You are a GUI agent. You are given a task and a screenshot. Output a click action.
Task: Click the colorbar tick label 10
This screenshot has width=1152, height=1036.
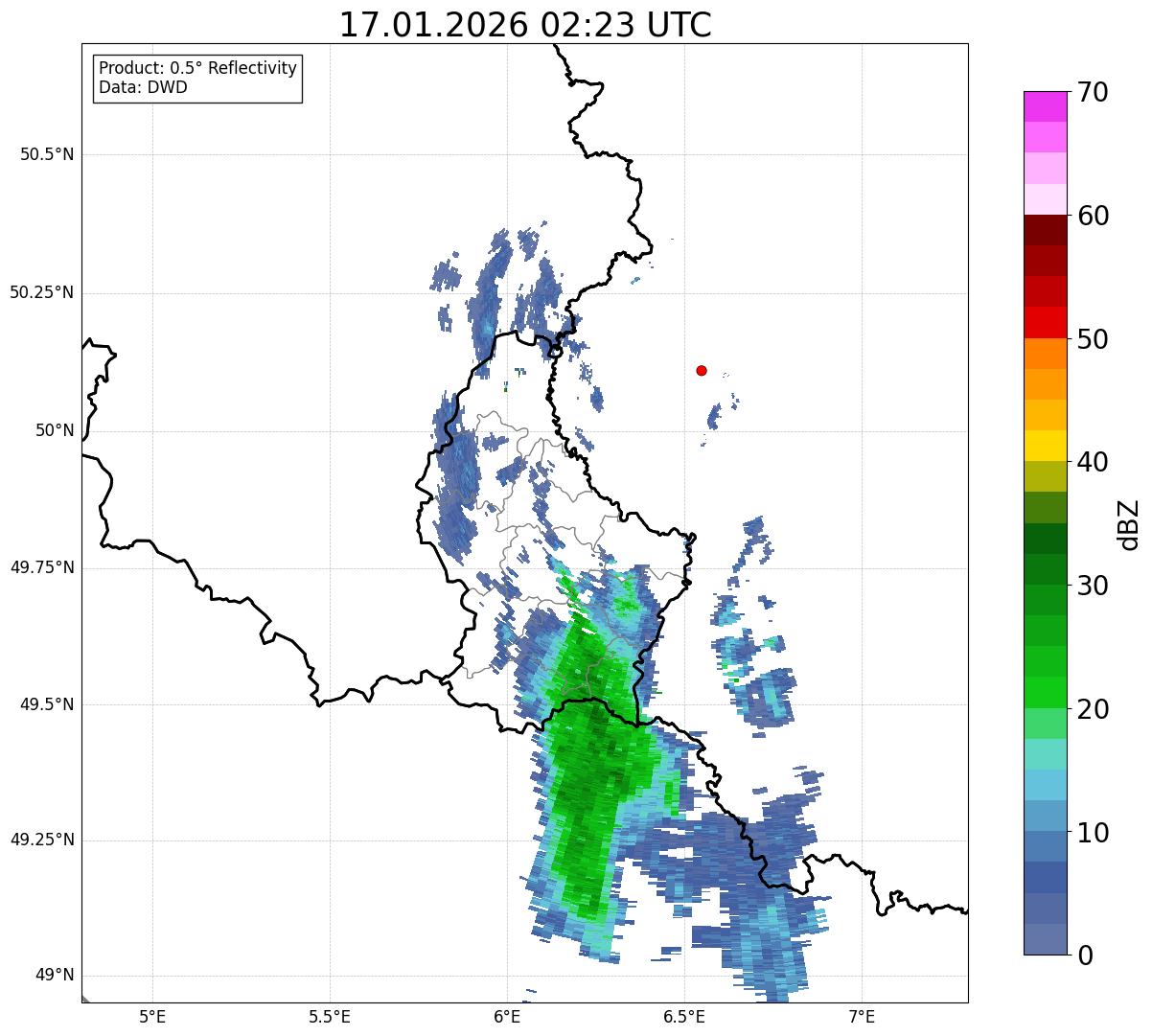(x=1093, y=832)
